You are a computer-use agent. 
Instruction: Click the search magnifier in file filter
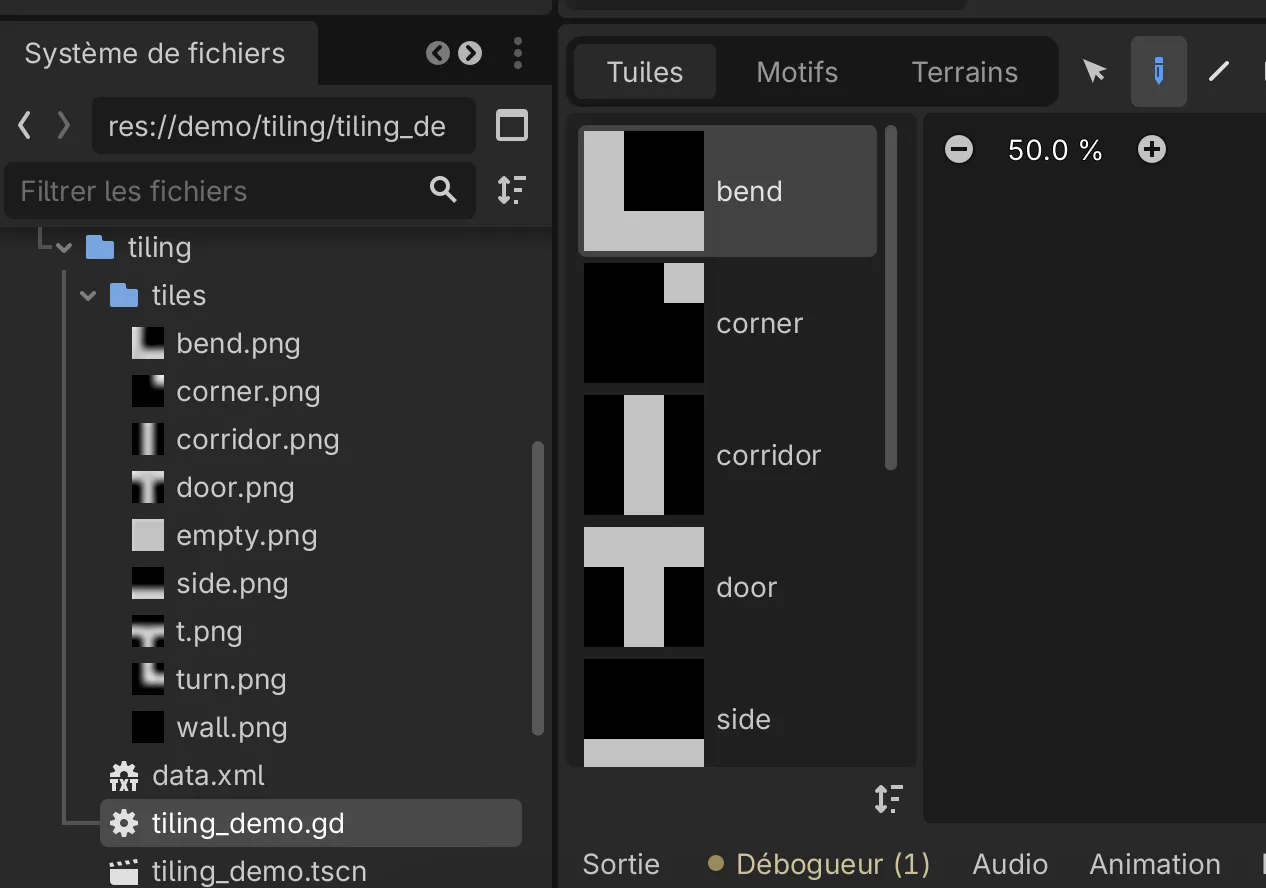click(443, 190)
